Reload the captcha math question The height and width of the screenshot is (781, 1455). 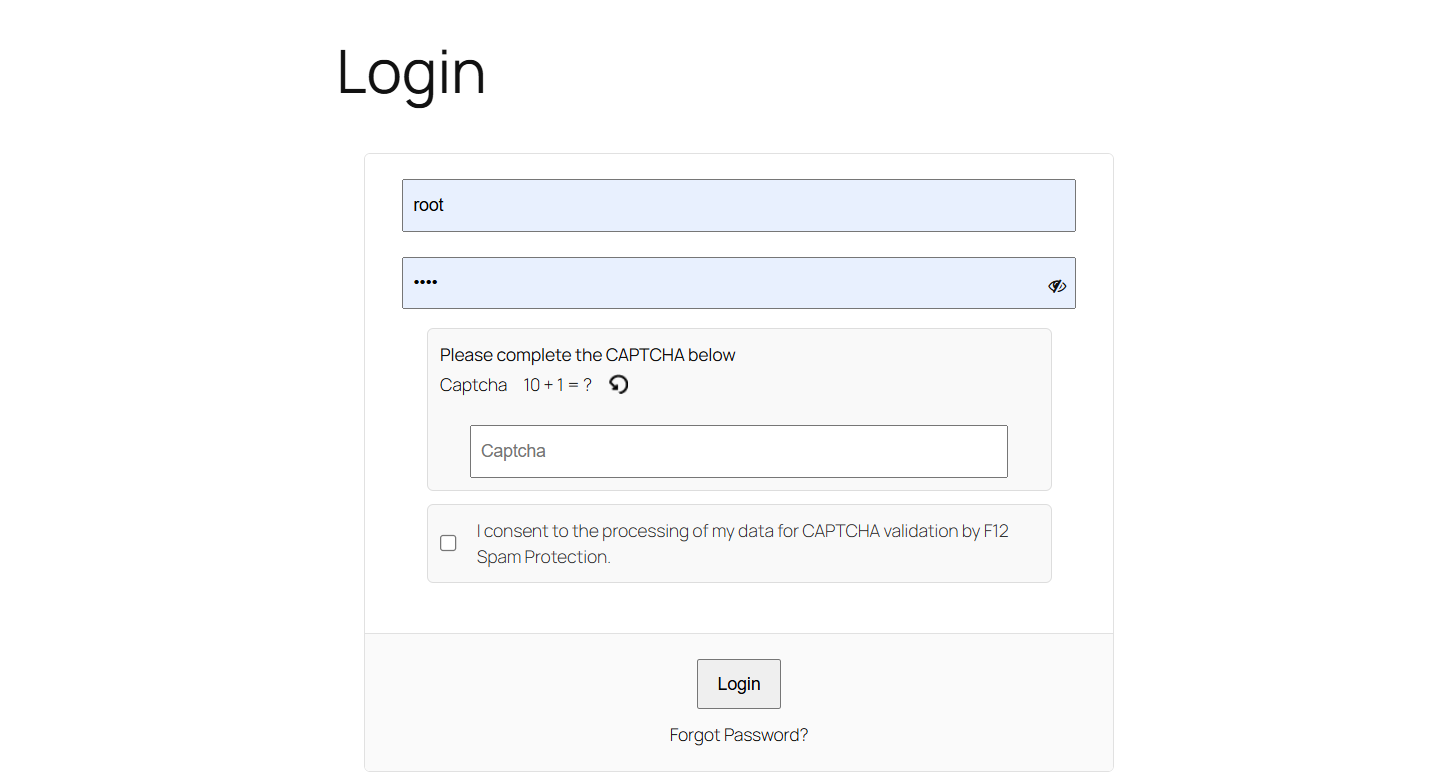pyautogui.click(x=619, y=384)
